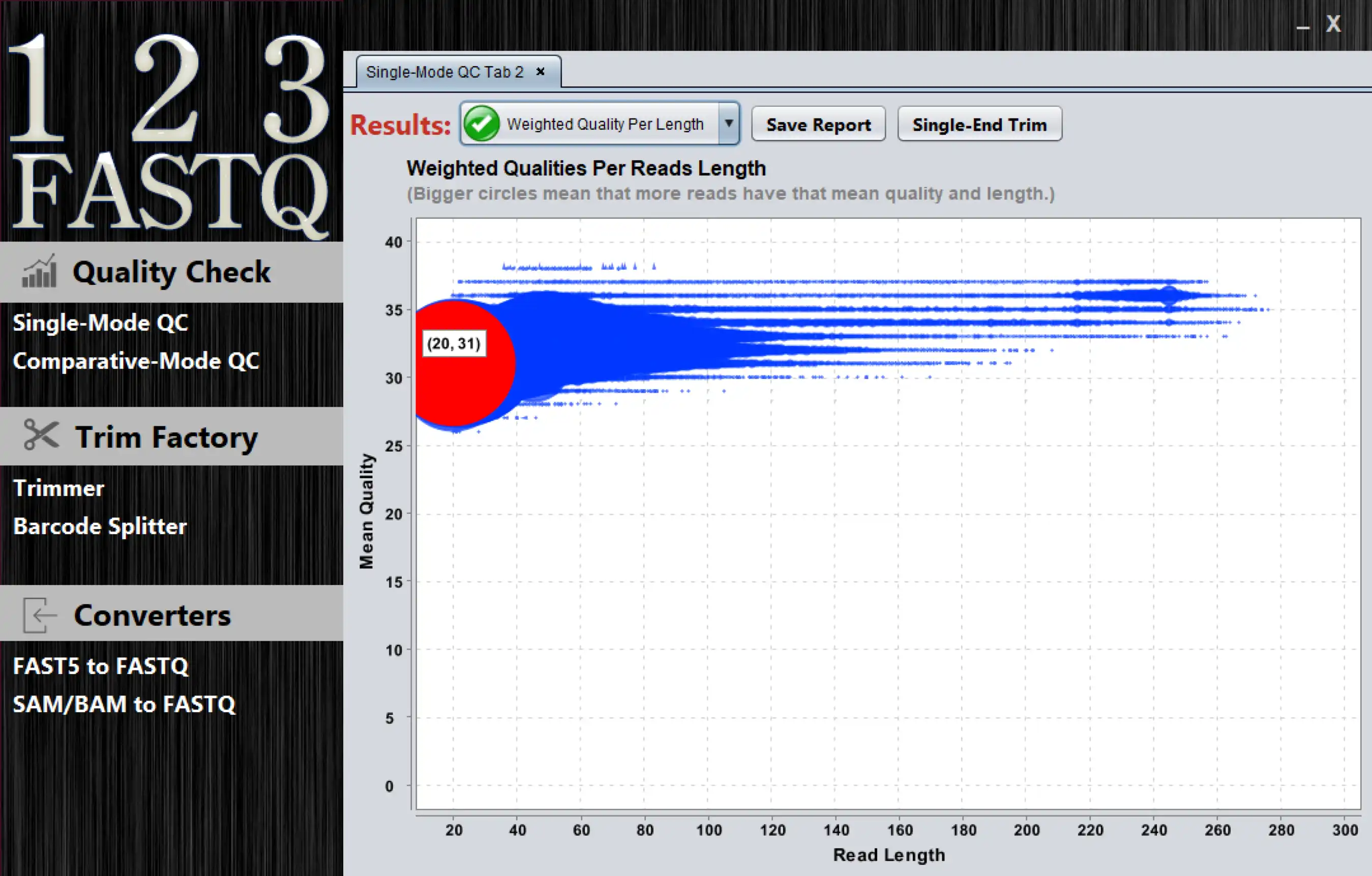Minimize the application window
The height and width of the screenshot is (876, 1372).
(x=1302, y=27)
